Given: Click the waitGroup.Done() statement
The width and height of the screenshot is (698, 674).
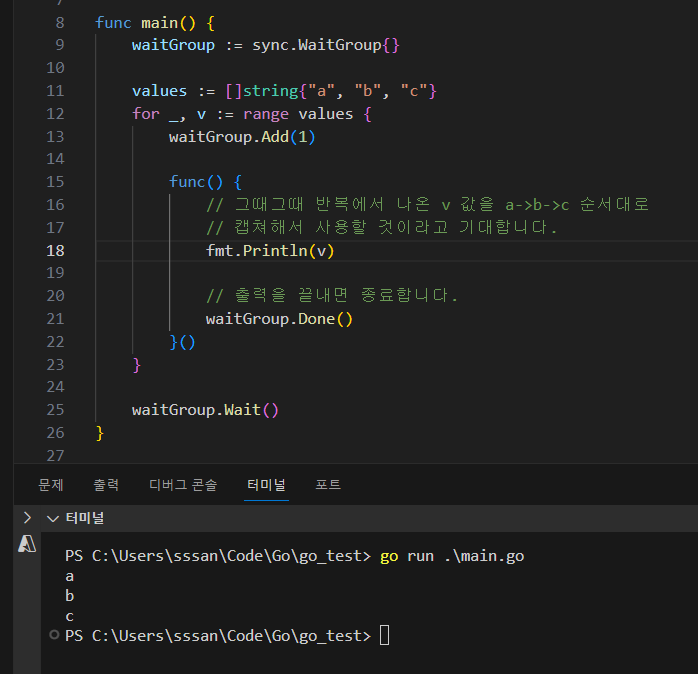Looking at the screenshot, I should [279, 319].
